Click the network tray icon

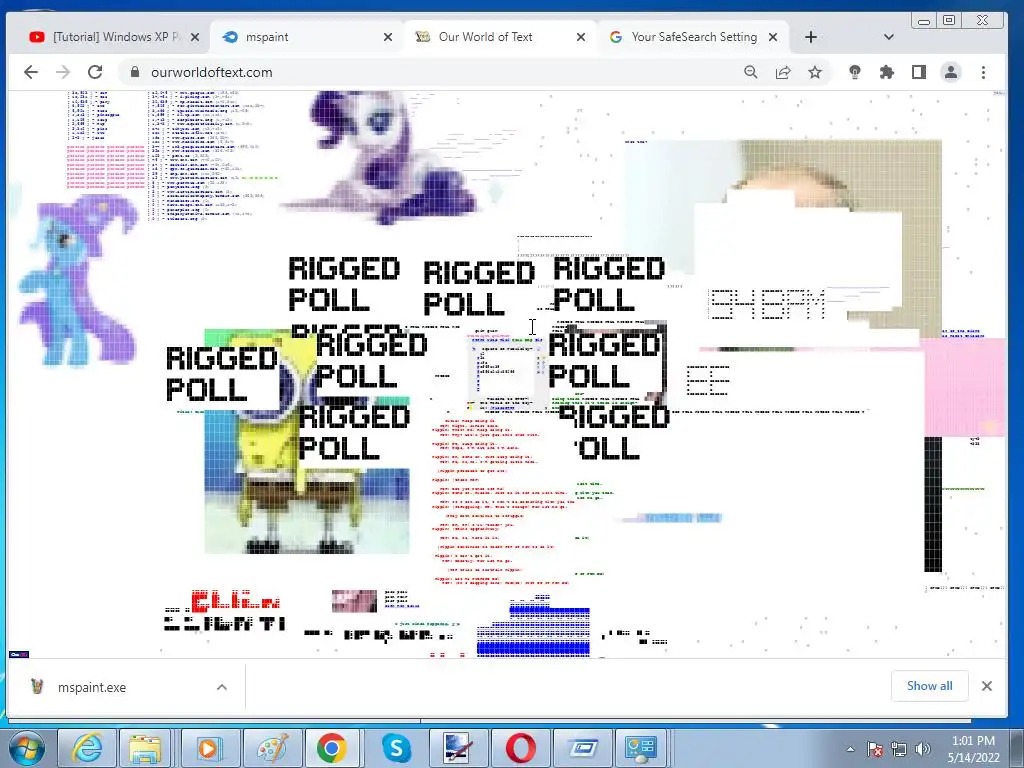(x=899, y=749)
